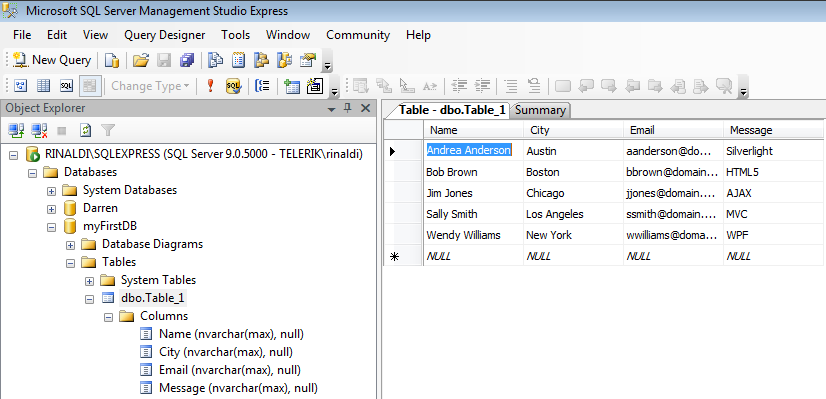Select the Tables folder in the tree
Viewport: 826px width, 399px height.
click(119, 262)
